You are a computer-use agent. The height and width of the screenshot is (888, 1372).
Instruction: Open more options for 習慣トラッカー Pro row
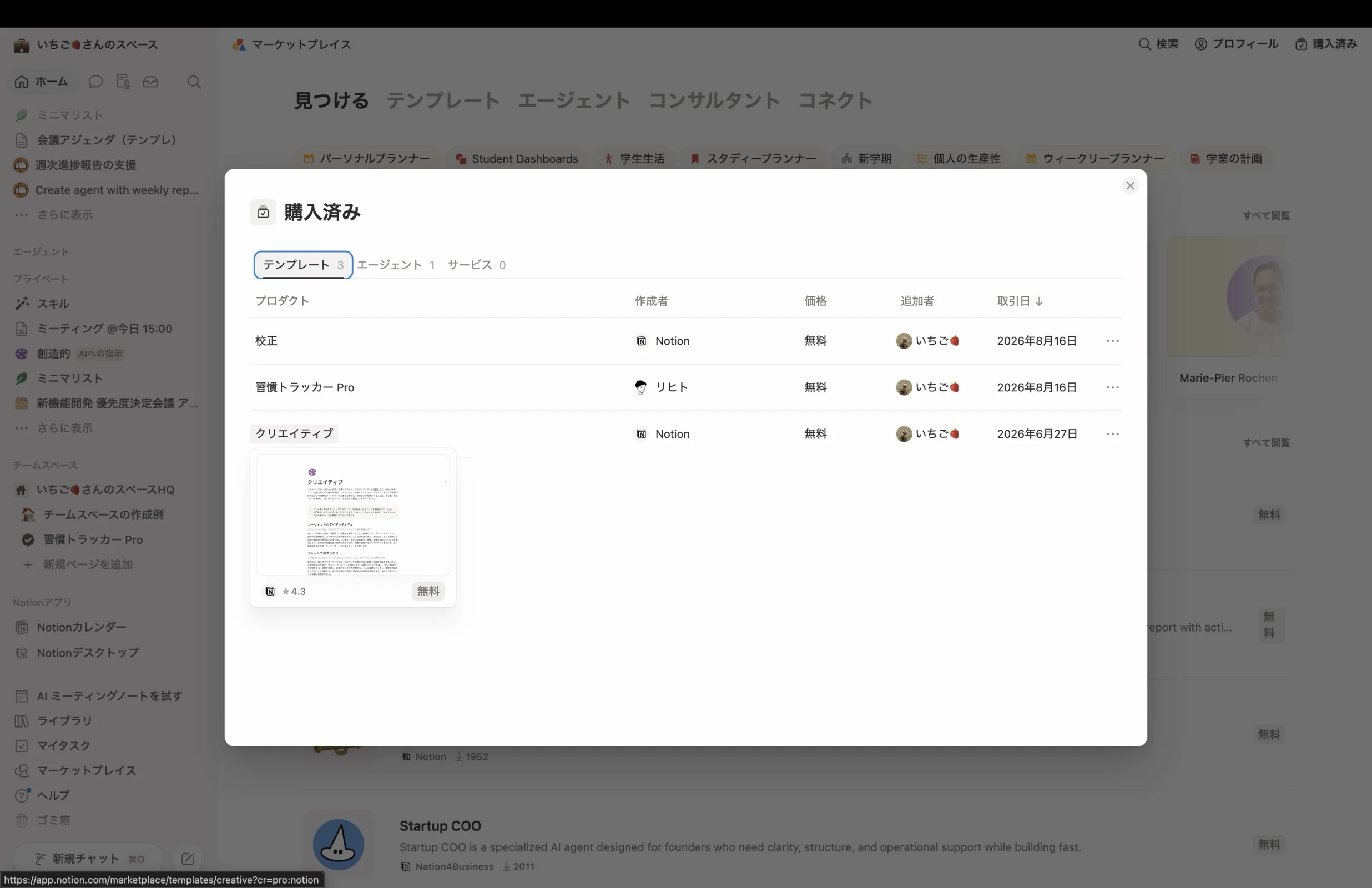[x=1113, y=387]
